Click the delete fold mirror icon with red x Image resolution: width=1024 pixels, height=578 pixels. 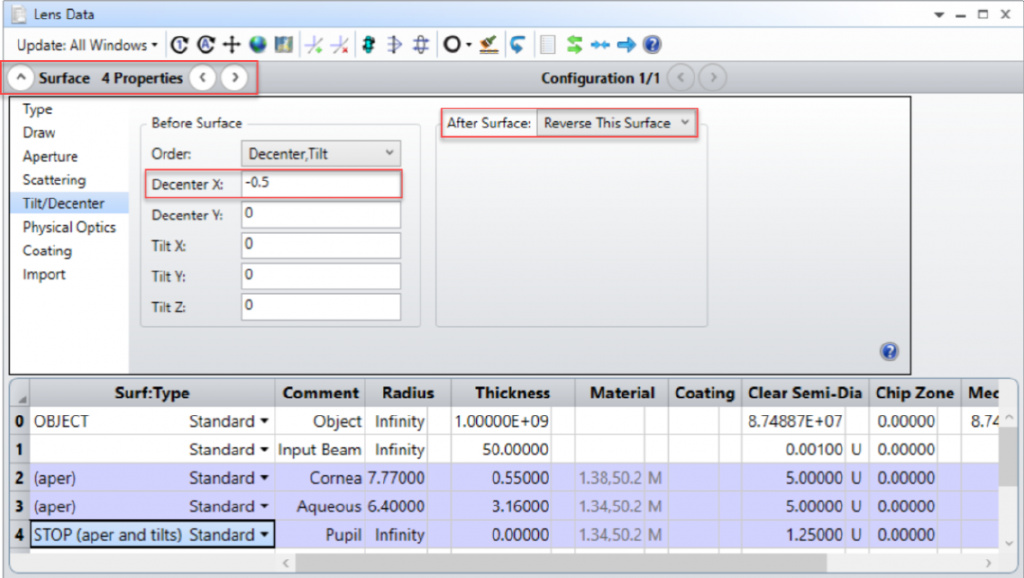[x=340, y=44]
